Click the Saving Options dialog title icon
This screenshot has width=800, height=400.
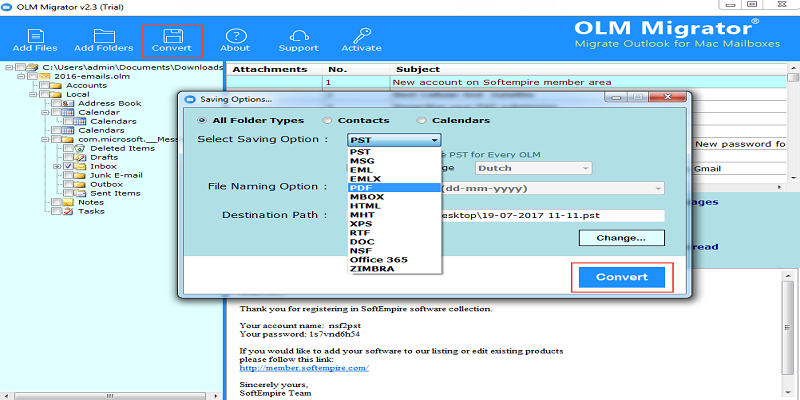191,99
